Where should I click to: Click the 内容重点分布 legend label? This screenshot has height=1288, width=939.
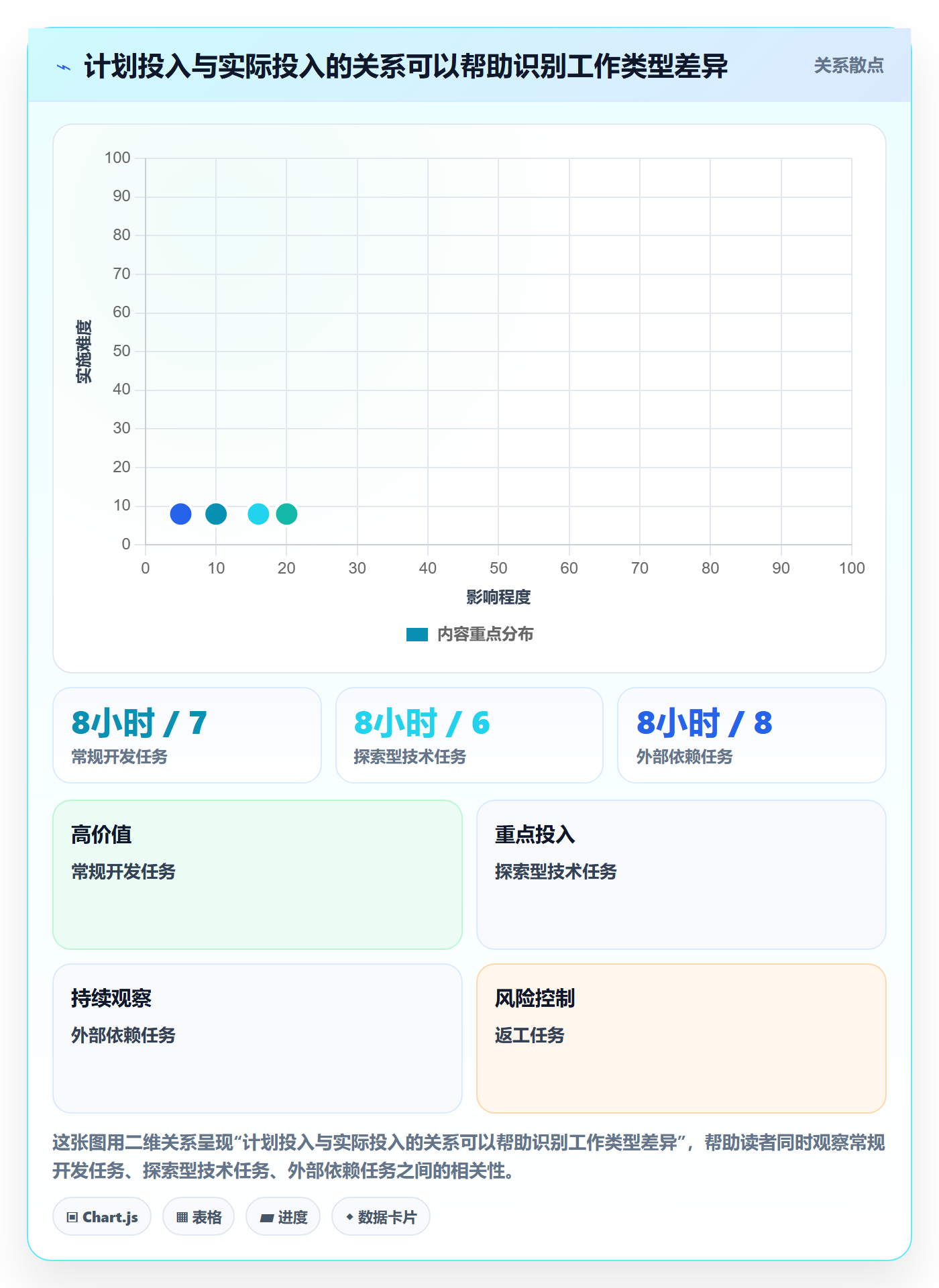[x=485, y=634]
